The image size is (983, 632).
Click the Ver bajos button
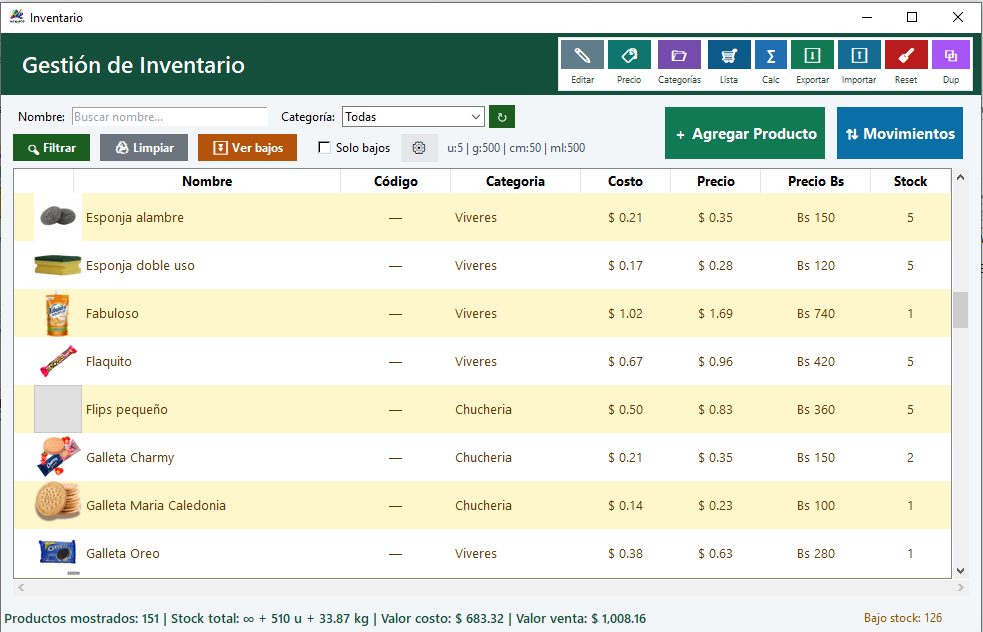pyautogui.click(x=247, y=148)
